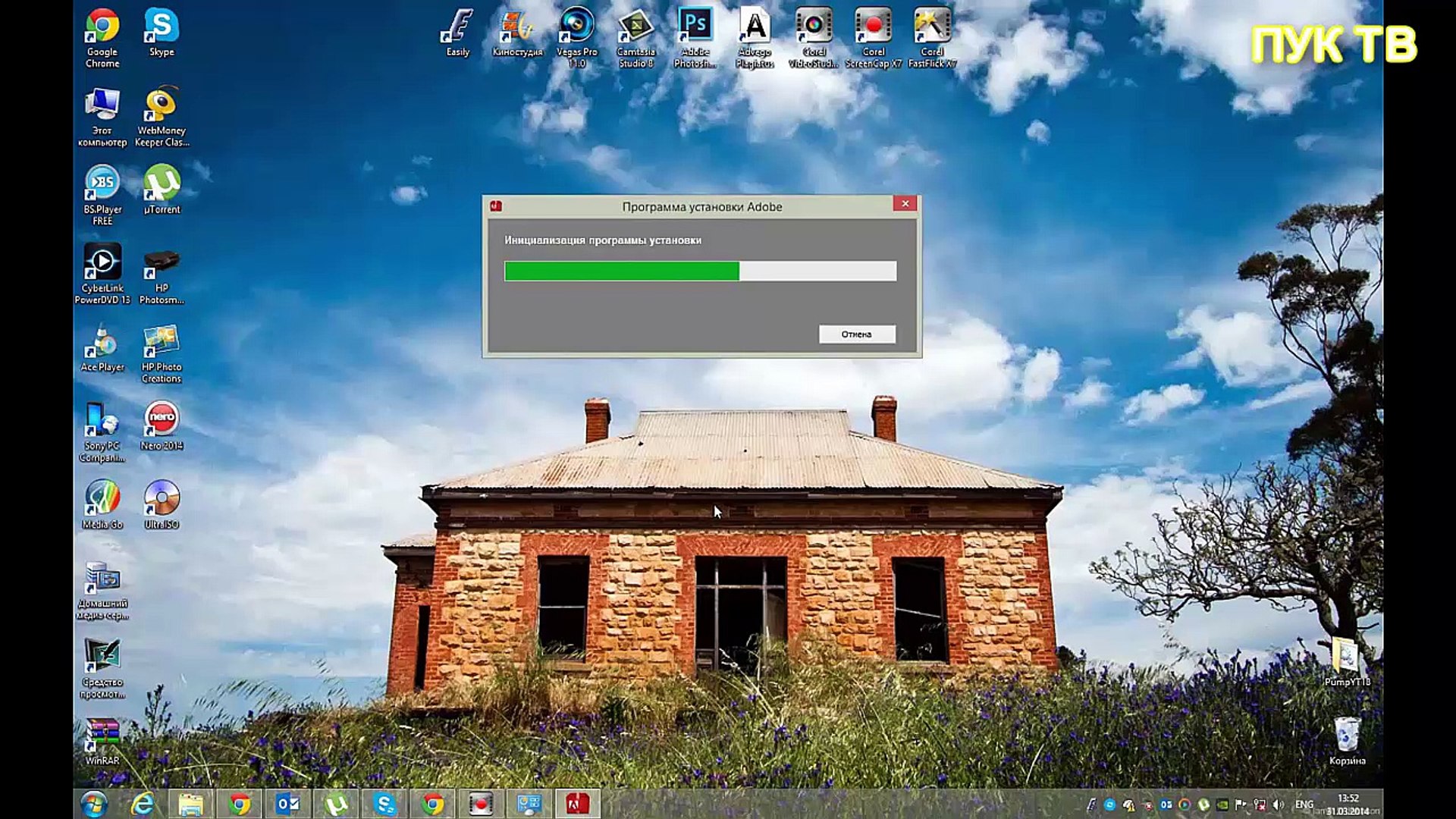
Task: Open WinRAR desktop shortcut
Action: click(x=102, y=742)
